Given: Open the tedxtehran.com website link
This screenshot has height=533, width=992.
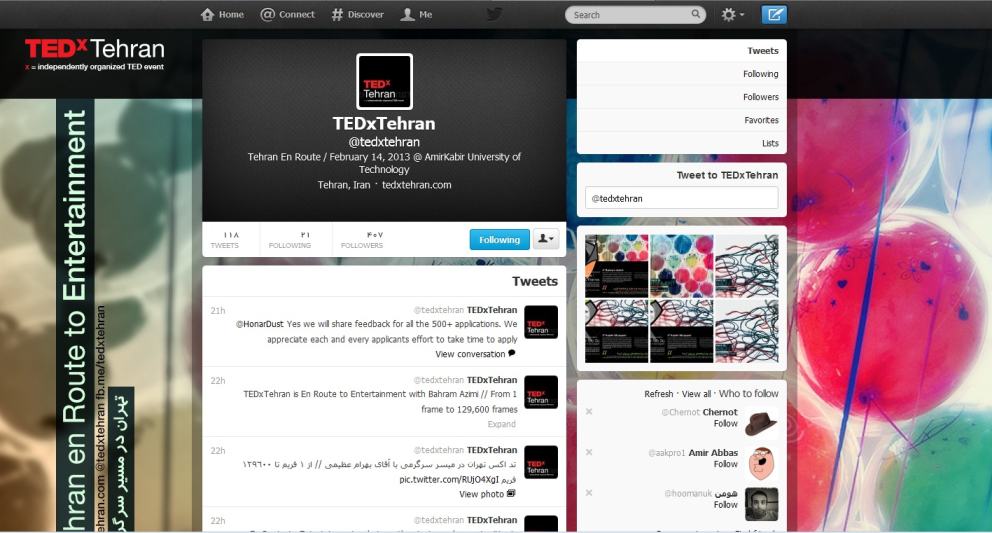Looking at the screenshot, I should coord(417,185).
